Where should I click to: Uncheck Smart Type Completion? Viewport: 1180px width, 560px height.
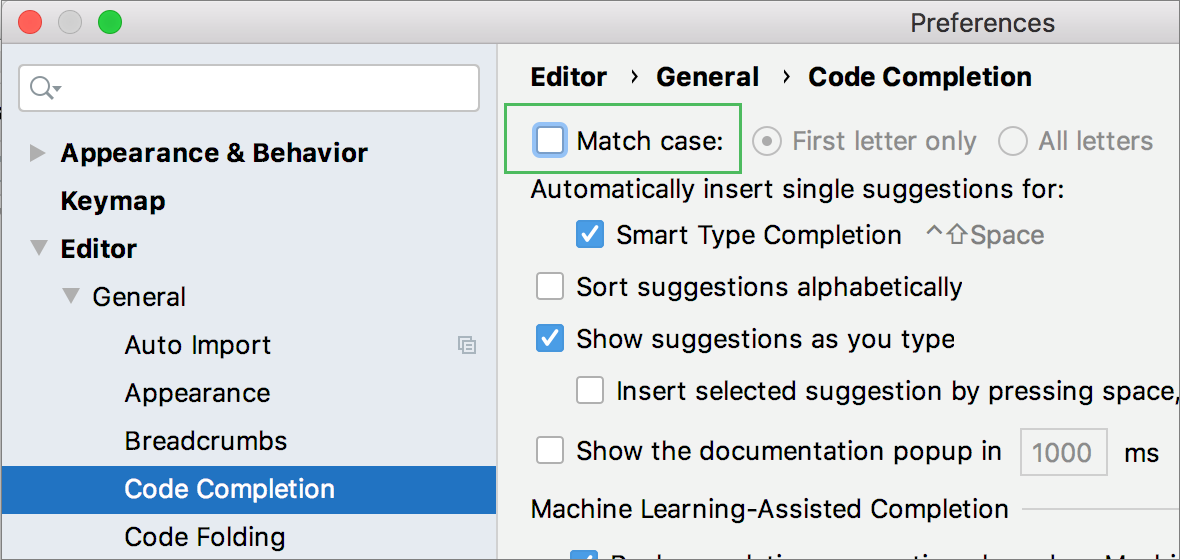pyautogui.click(x=590, y=235)
